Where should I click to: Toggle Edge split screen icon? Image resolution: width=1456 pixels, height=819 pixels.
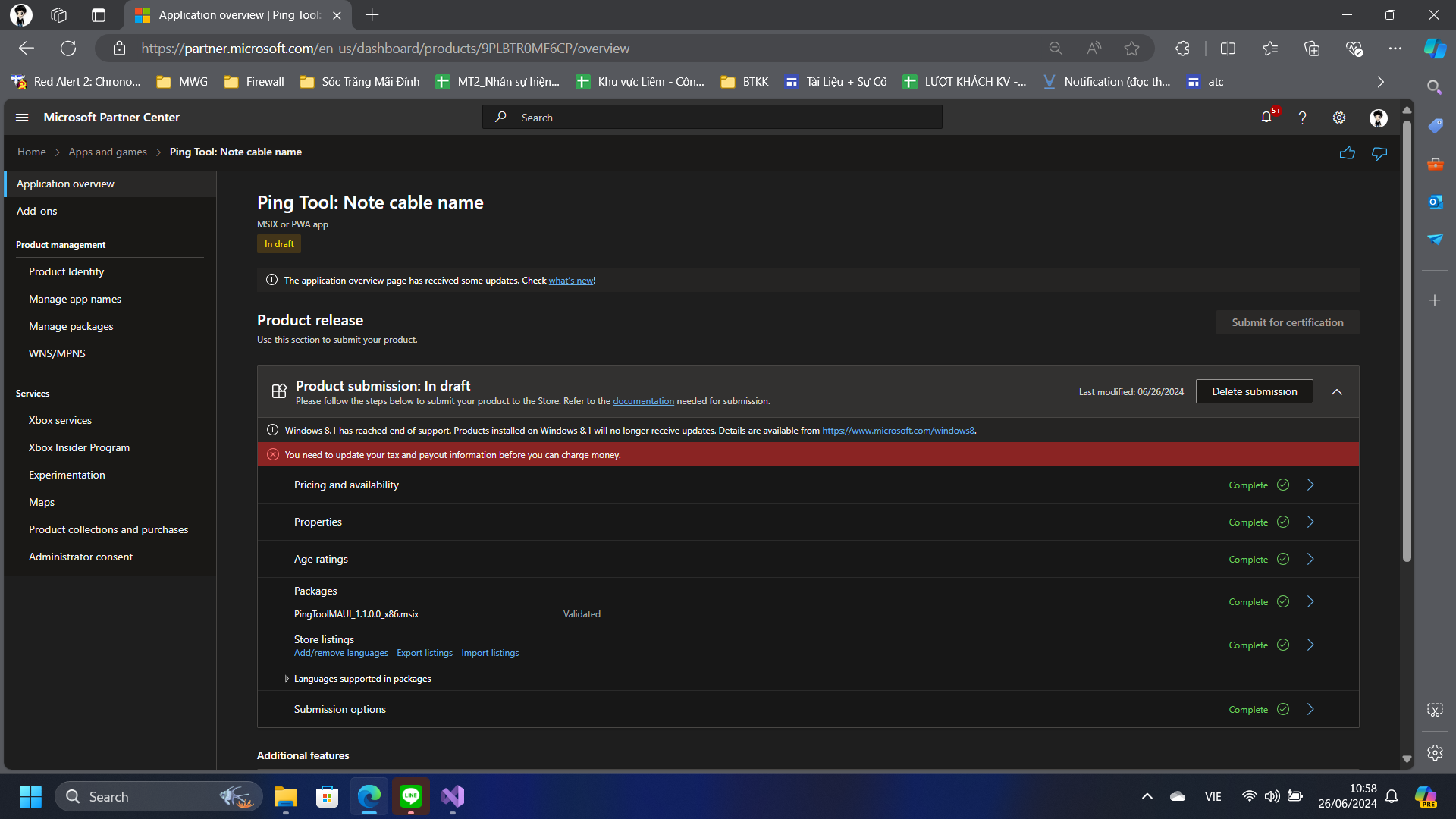click(x=1228, y=49)
